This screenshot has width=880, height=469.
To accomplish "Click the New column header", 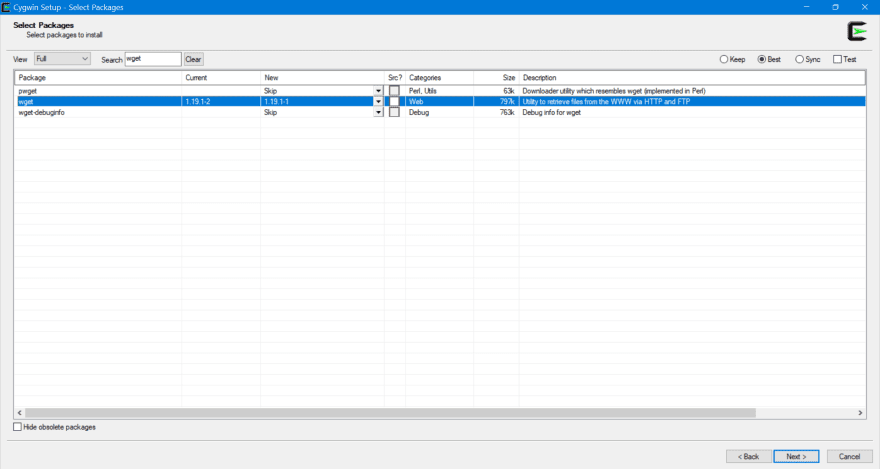I will coord(322,77).
